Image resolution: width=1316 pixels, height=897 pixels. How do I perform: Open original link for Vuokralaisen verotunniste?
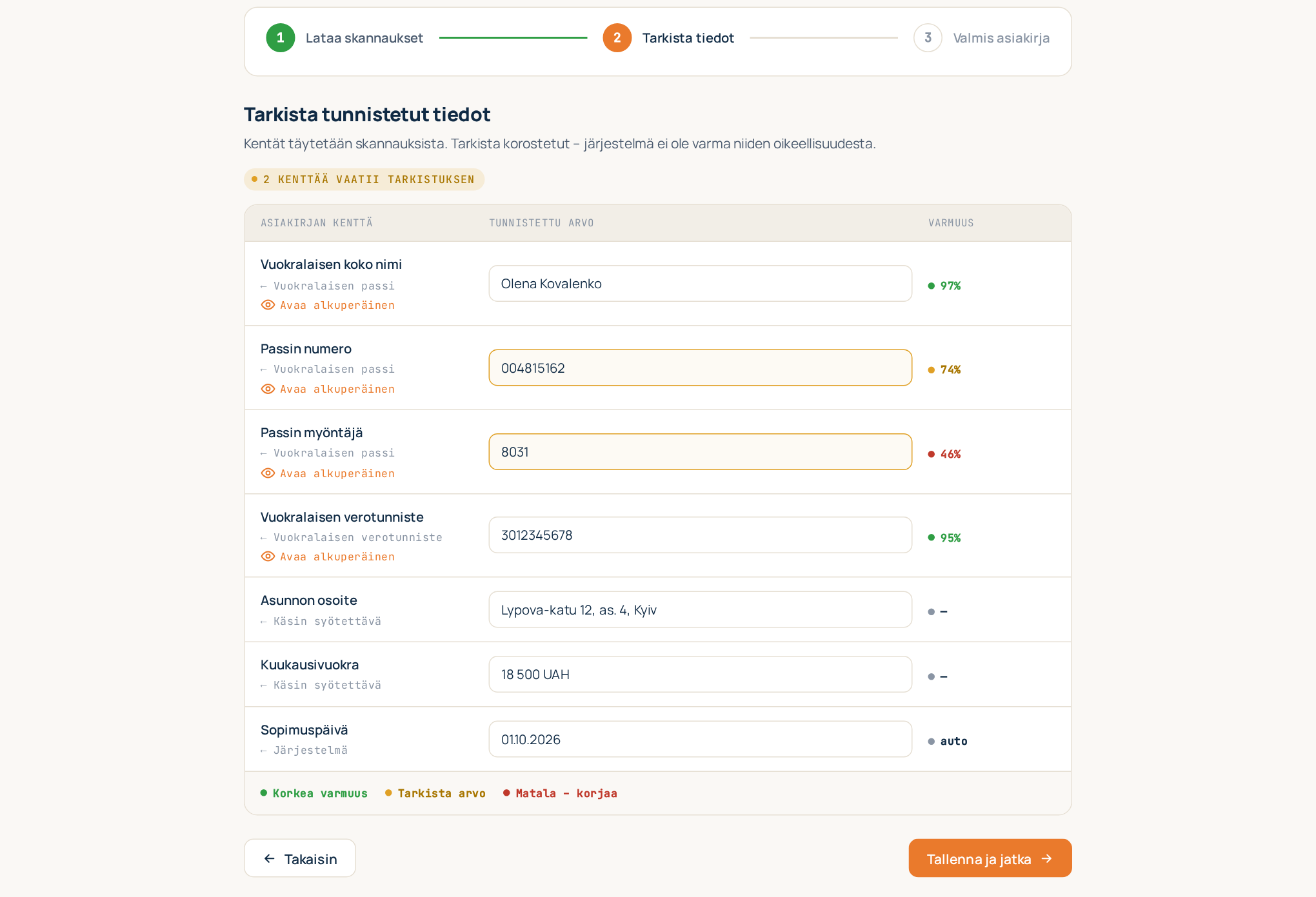pyautogui.click(x=328, y=557)
